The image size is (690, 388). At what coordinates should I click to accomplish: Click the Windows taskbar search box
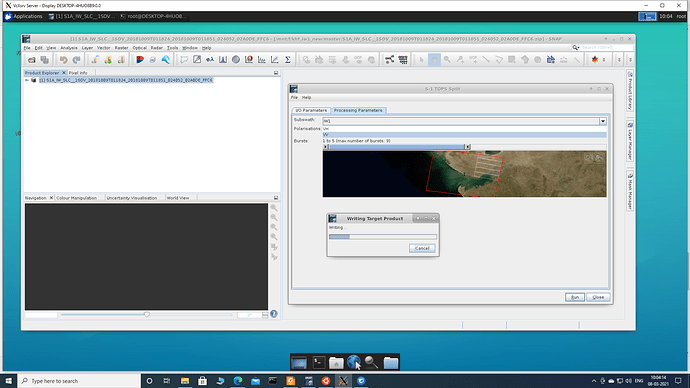click(x=79, y=381)
